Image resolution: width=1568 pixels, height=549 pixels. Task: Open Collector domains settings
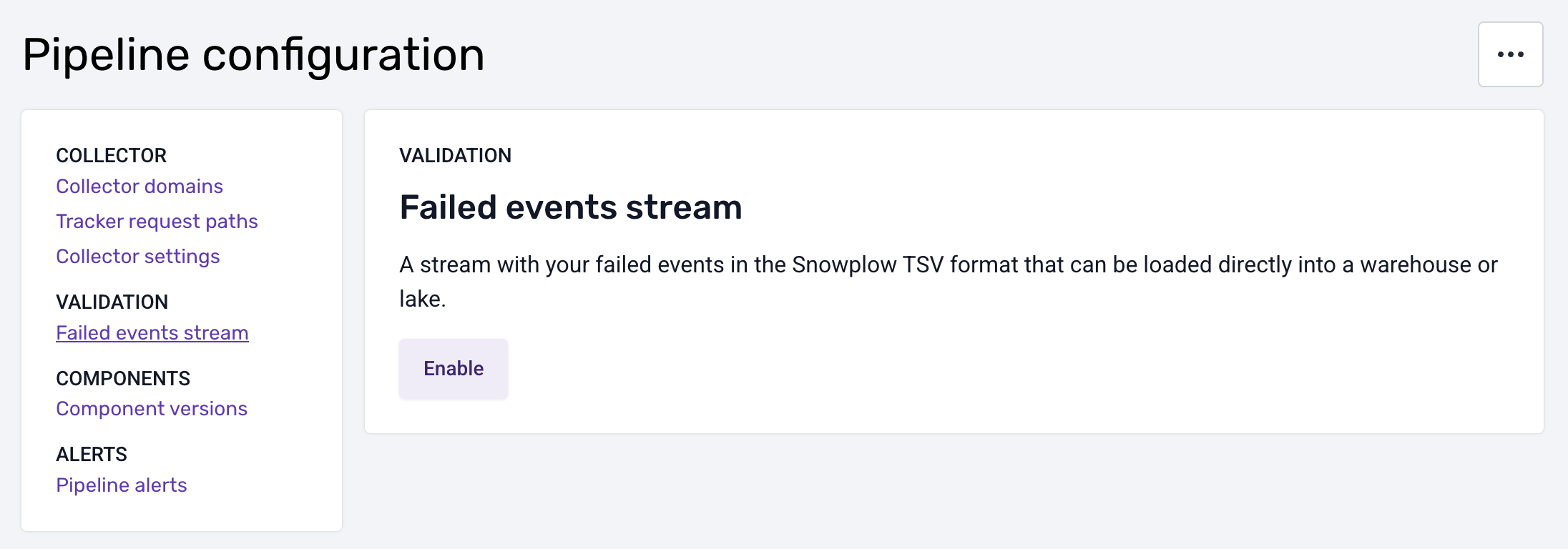click(139, 186)
